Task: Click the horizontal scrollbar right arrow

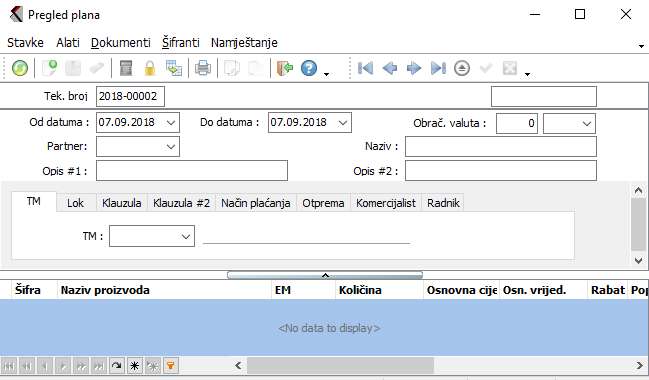Action: click(x=639, y=366)
